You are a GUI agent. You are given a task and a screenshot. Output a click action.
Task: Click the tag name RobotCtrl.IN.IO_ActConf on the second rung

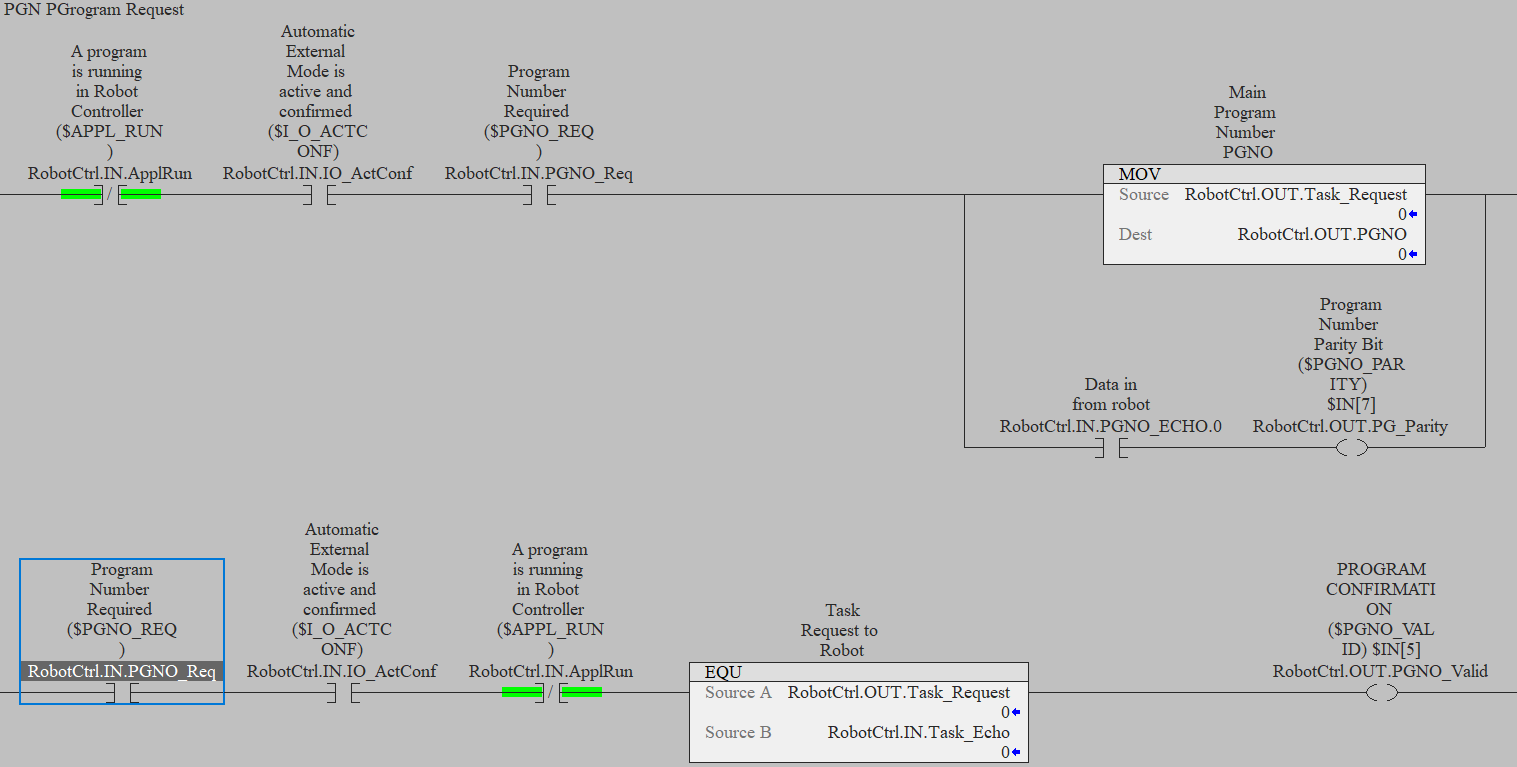pos(342,671)
